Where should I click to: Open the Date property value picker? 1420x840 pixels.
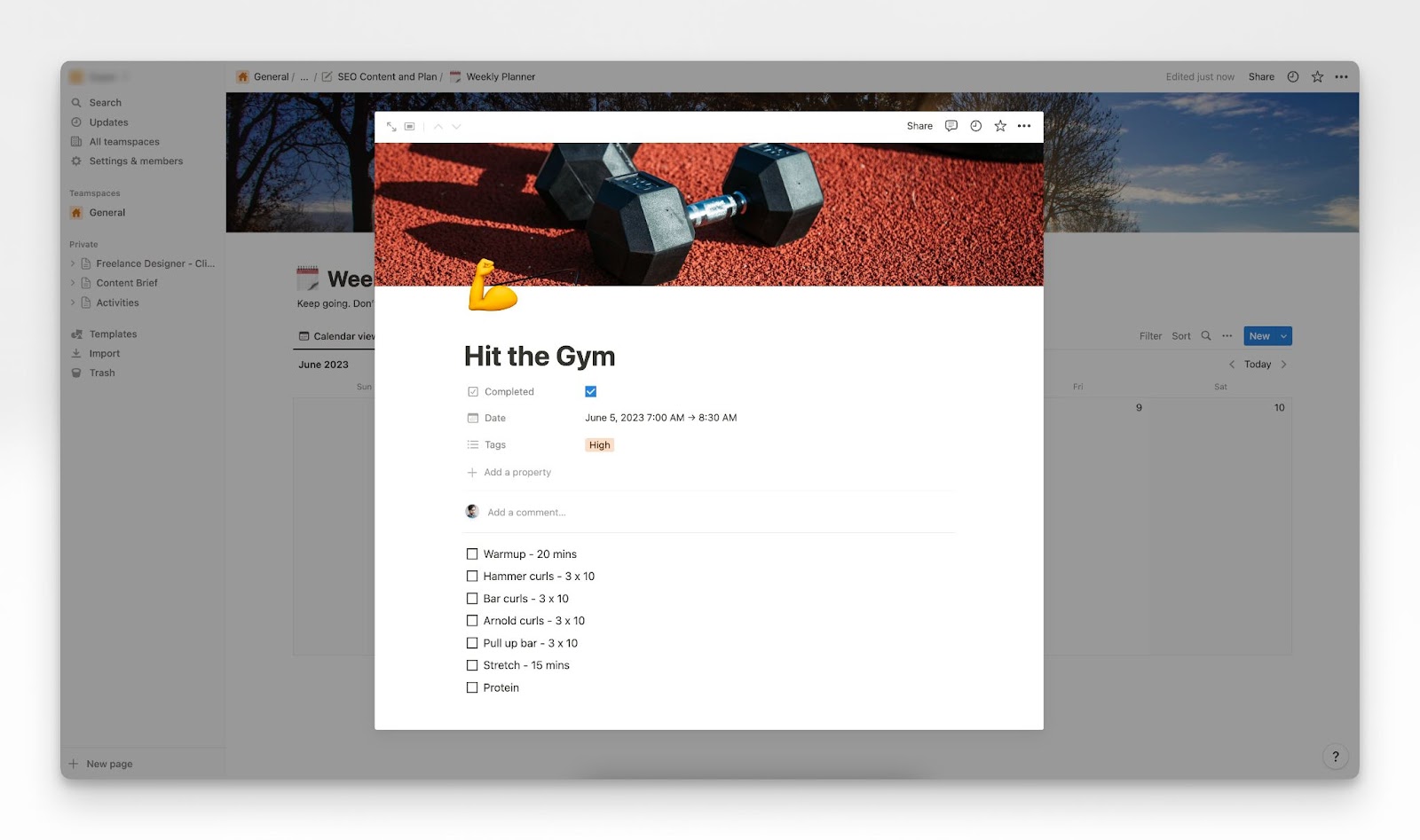(x=661, y=418)
